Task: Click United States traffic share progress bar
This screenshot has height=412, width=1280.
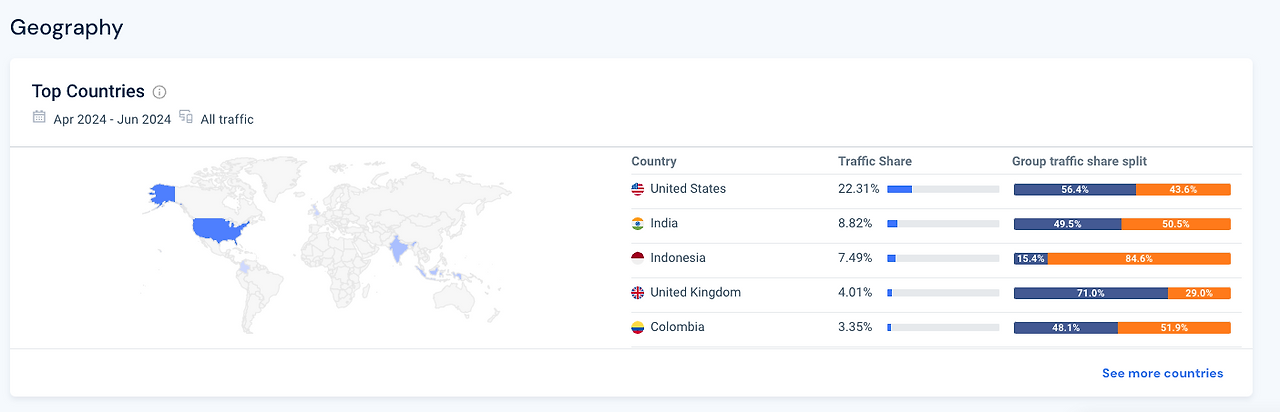Action: (x=942, y=189)
